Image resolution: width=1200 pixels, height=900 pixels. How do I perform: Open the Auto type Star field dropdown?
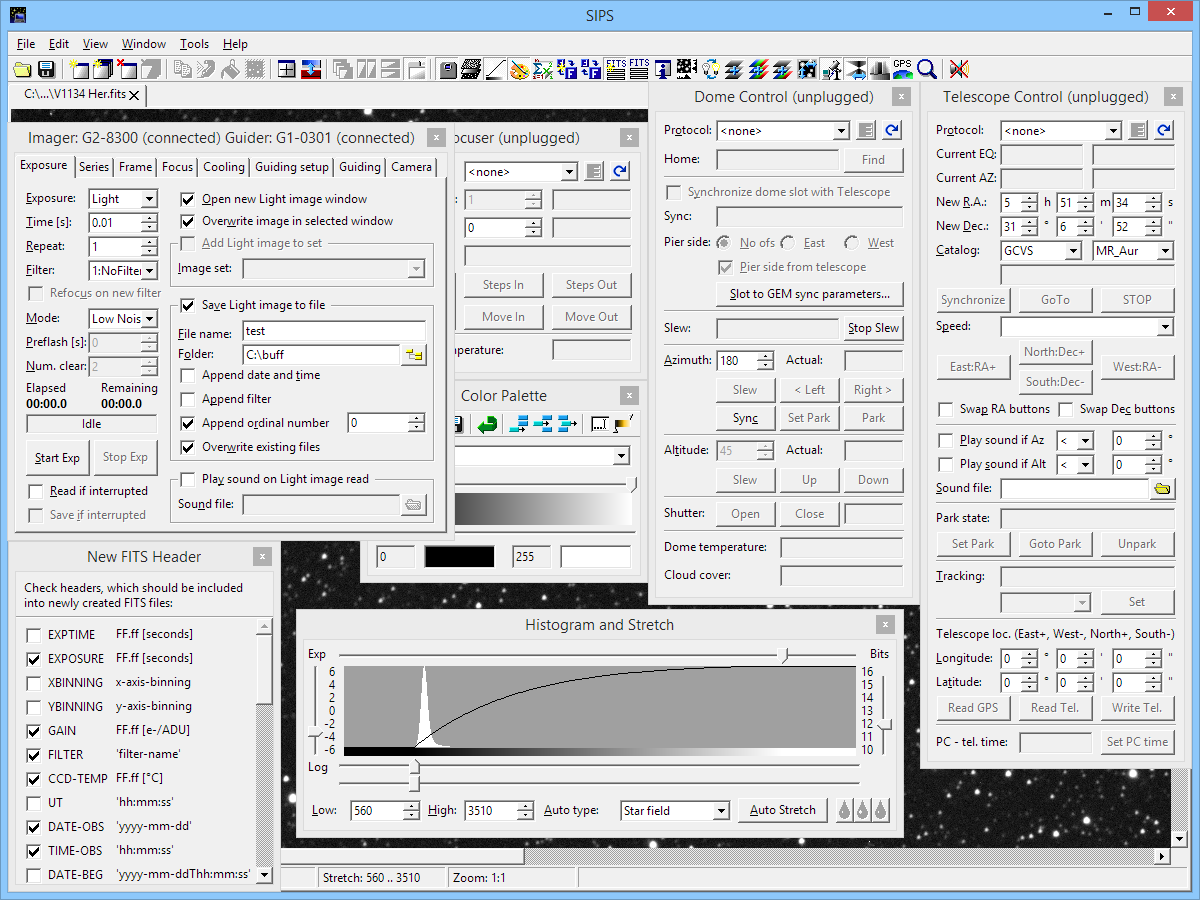[720, 811]
